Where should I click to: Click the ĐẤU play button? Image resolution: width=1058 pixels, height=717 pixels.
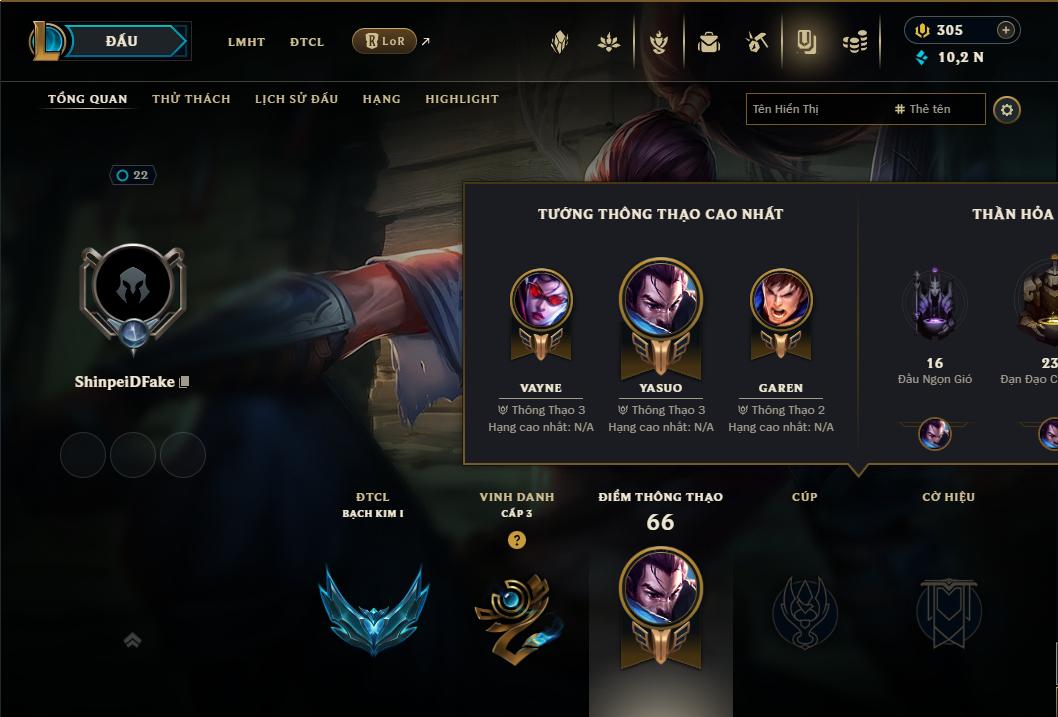point(121,41)
